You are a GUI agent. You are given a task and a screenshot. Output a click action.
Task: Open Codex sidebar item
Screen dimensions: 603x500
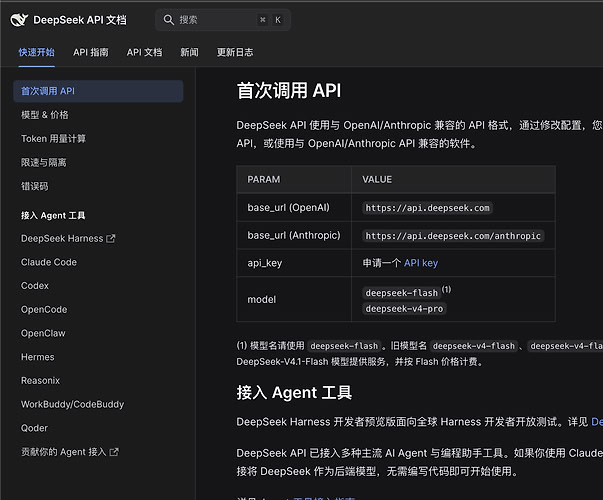click(x=35, y=286)
